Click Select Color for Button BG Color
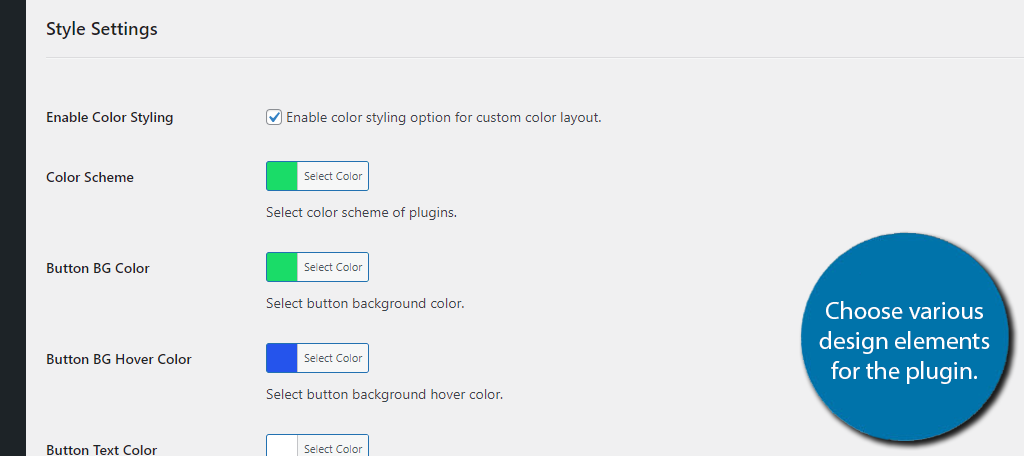 tap(333, 267)
